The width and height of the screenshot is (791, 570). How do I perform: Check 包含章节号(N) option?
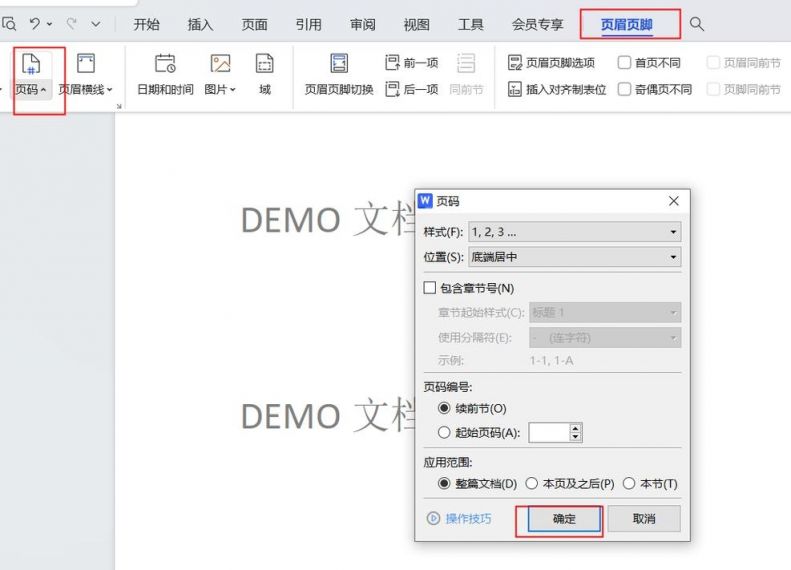tap(430, 288)
